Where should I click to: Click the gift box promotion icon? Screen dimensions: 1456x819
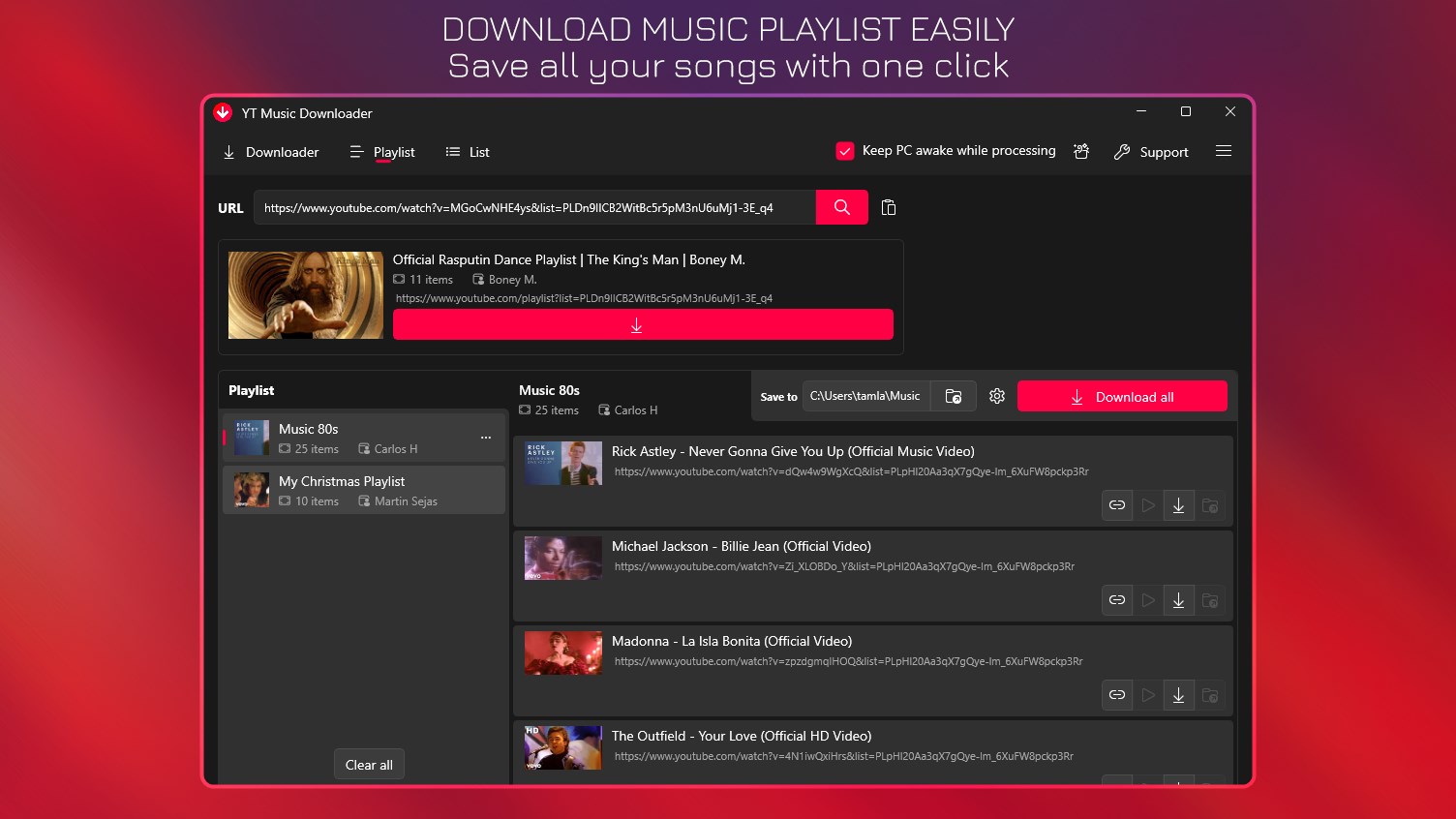pyautogui.click(x=1081, y=151)
